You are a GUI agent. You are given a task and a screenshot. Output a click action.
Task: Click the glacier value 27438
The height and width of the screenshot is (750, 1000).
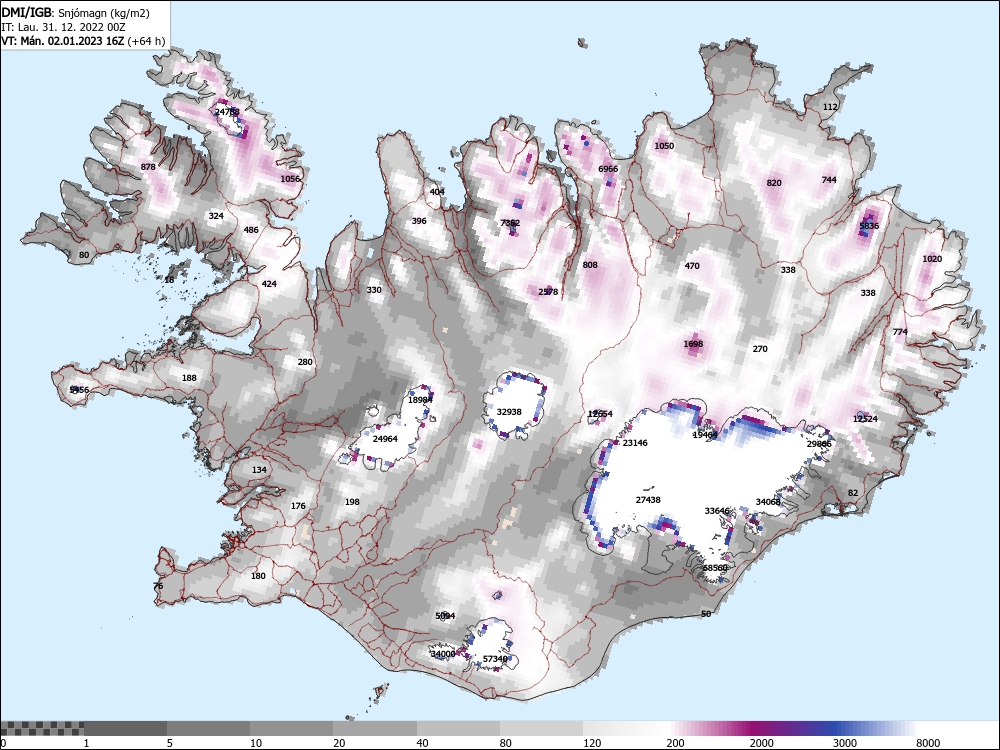[x=648, y=500]
